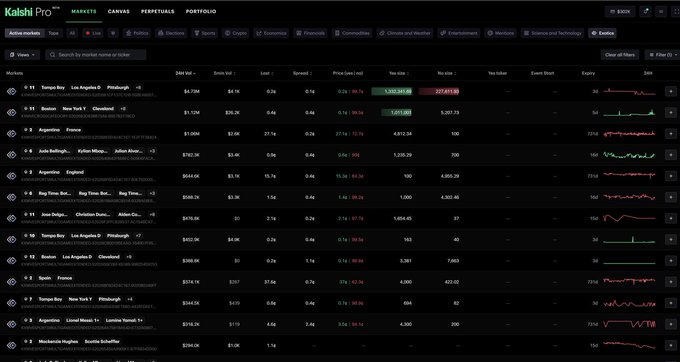
Task: Go to the Perpetuals tab
Action: point(157,12)
